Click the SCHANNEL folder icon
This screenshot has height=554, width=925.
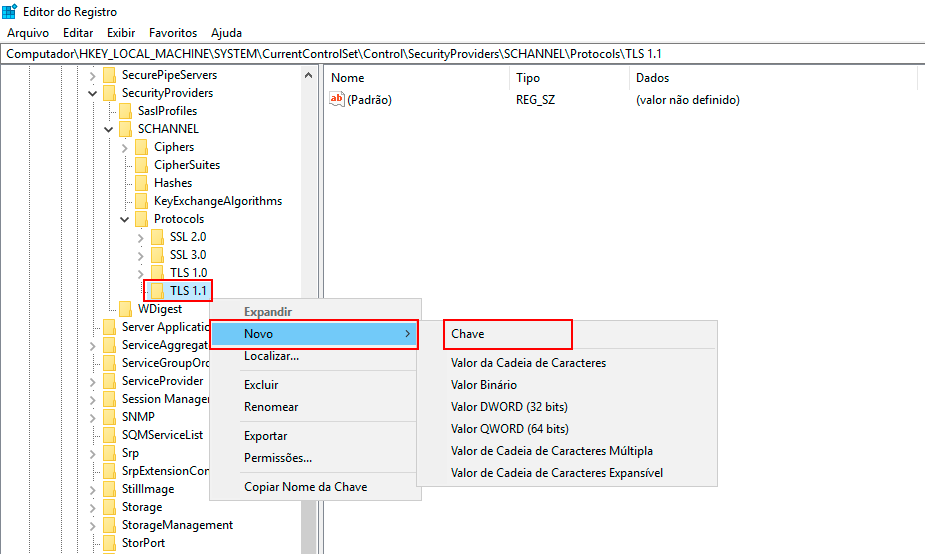coord(125,129)
